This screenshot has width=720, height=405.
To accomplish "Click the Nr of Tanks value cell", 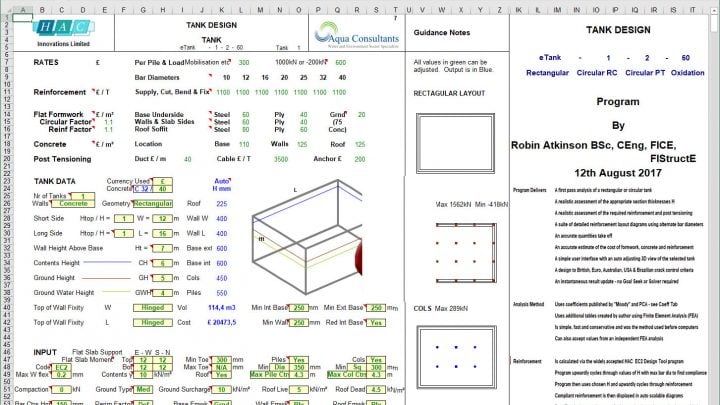I will pos(83,196).
